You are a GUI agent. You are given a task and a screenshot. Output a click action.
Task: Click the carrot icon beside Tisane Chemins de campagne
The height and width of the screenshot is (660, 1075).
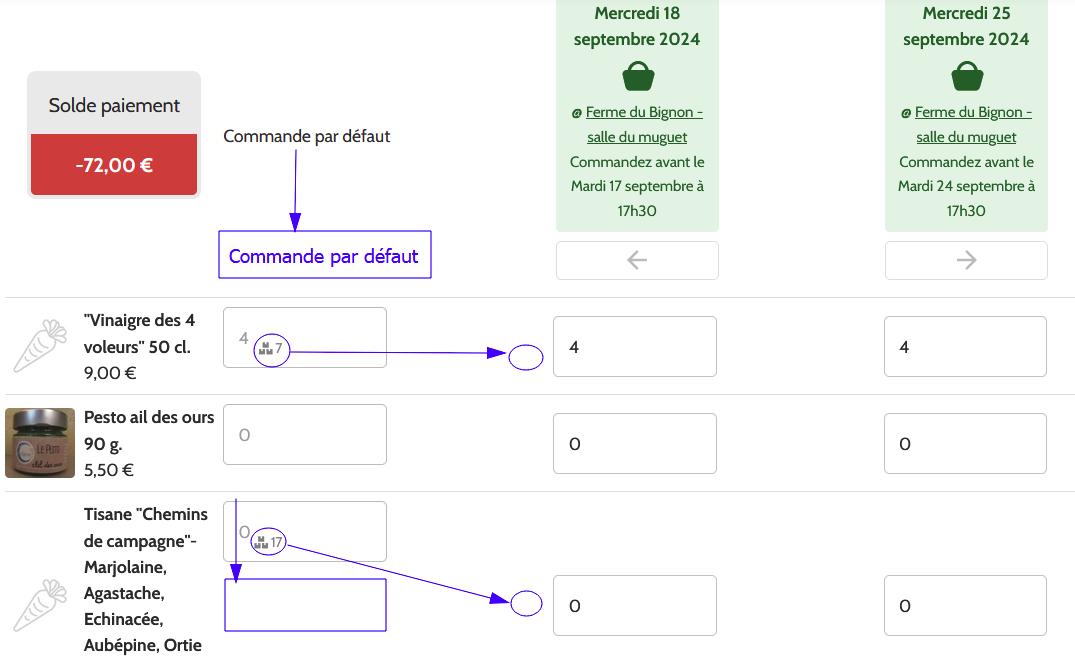pos(39,605)
